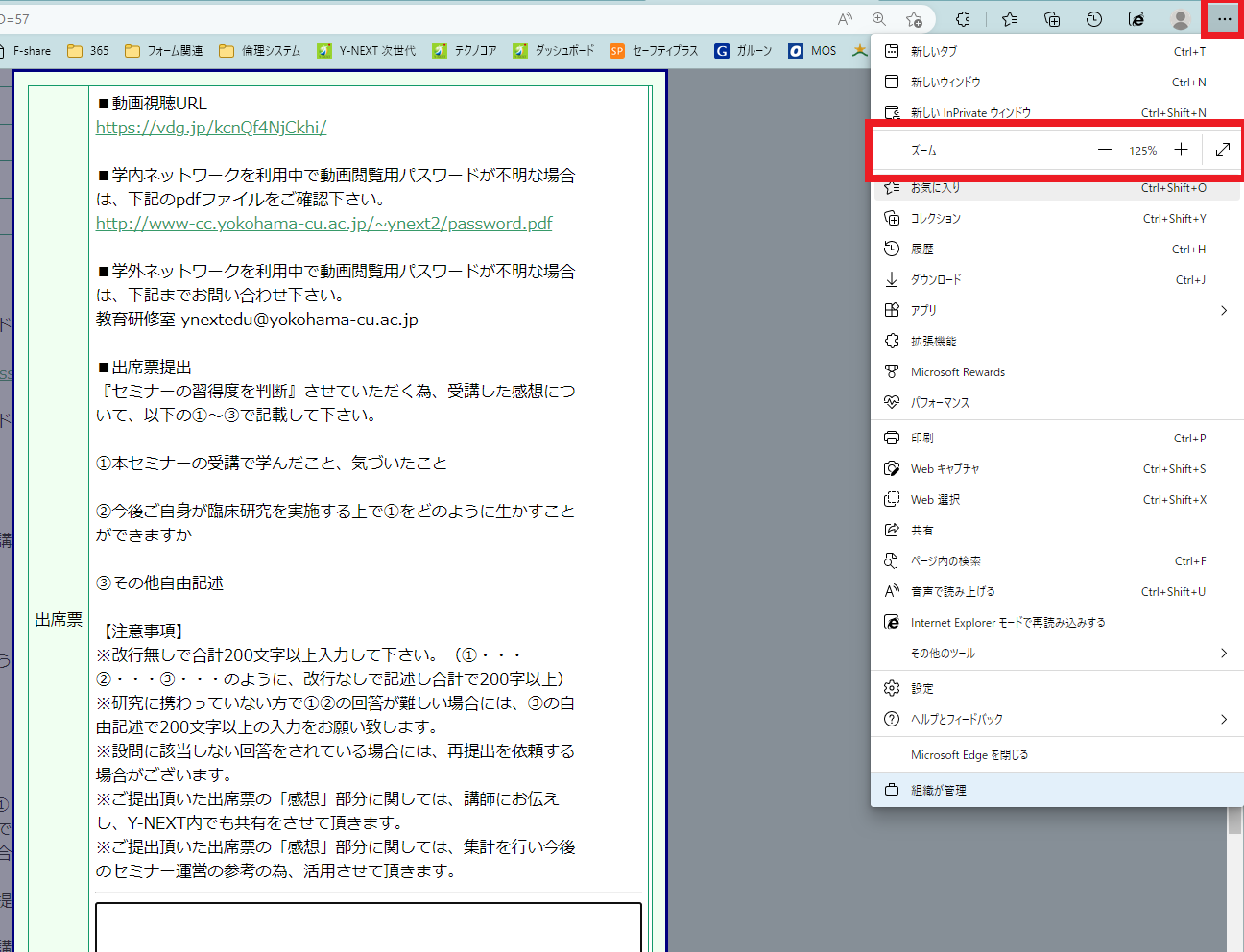This screenshot has width=1244, height=952.
Task: Open the History clock icon in toolbar
Action: (1094, 19)
